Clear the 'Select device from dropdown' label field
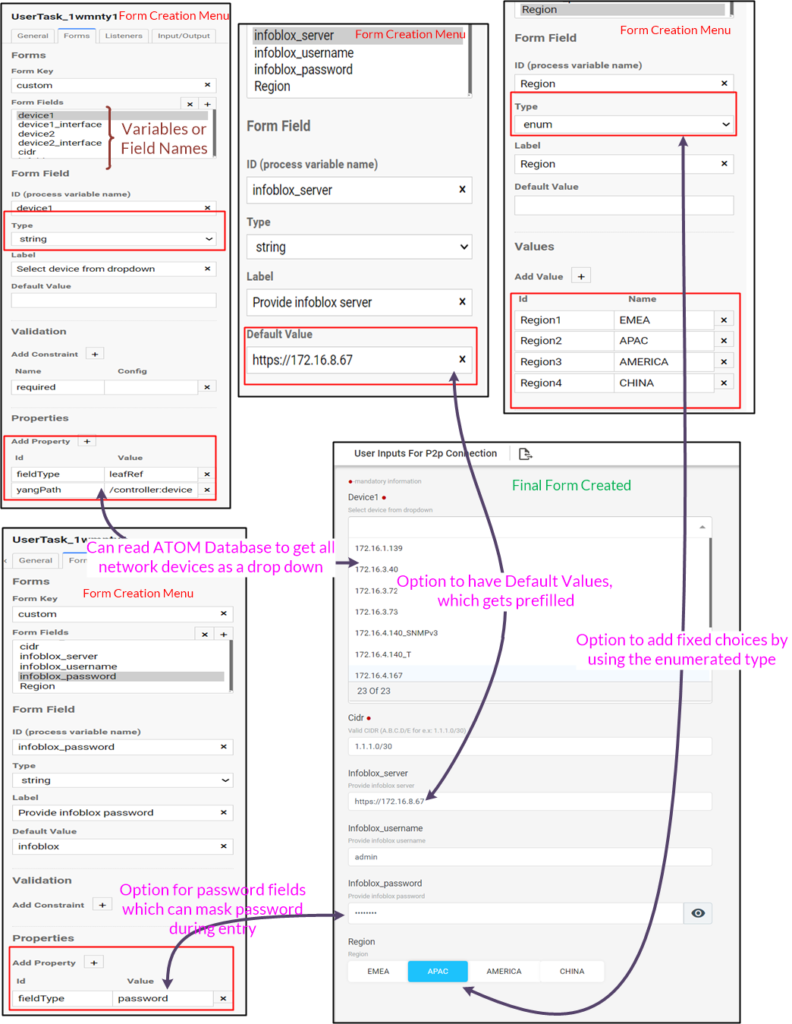792x1024 pixels. point(208,268)
